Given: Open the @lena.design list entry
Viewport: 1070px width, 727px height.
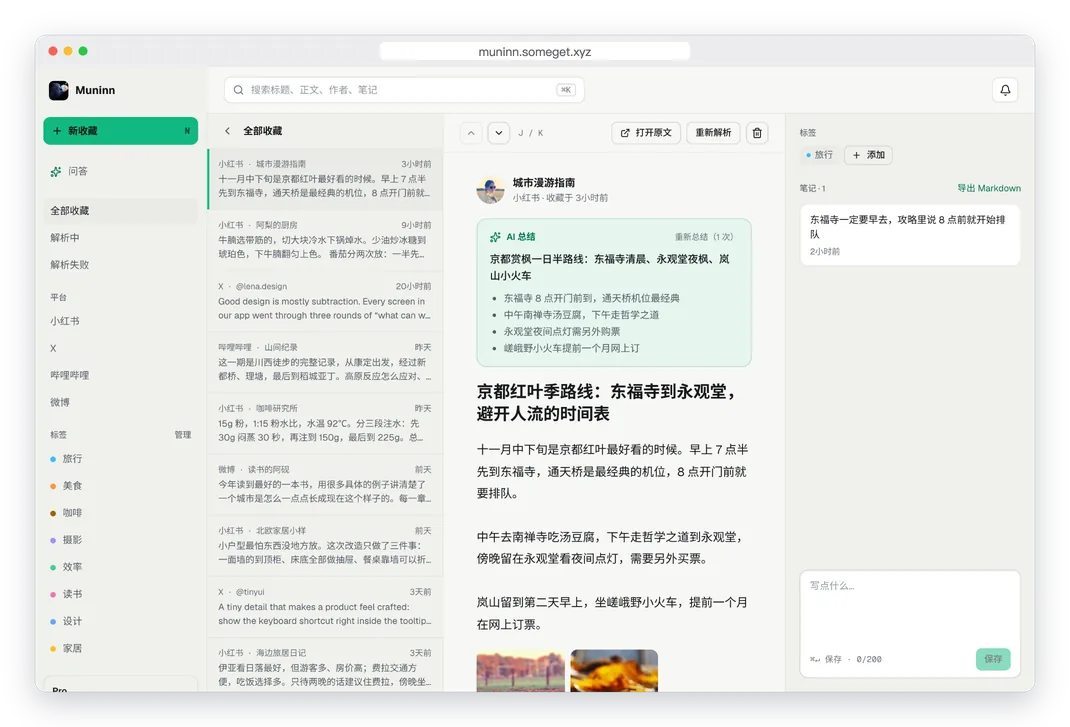Looking at the screenshot, I should pyautogui.click(x=325, y=302).
